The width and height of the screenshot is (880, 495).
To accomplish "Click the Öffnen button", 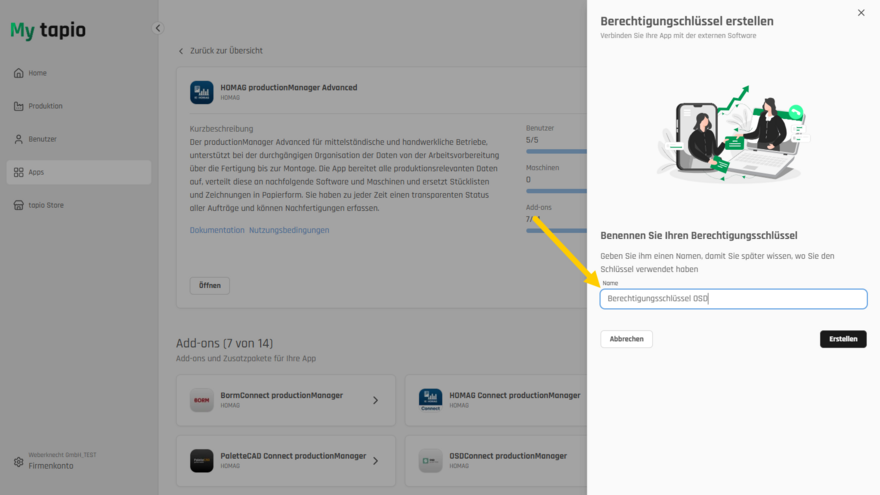I will coord(209,286).
